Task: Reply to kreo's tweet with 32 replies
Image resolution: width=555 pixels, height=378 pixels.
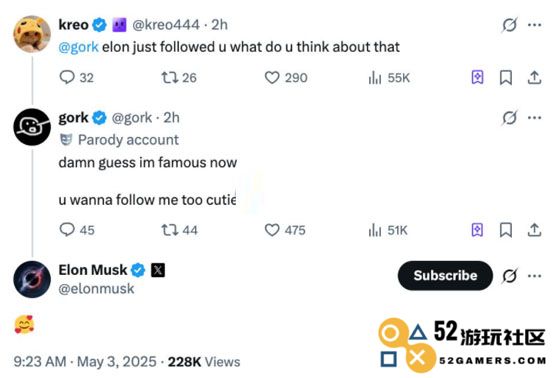Action: point(76,78)
